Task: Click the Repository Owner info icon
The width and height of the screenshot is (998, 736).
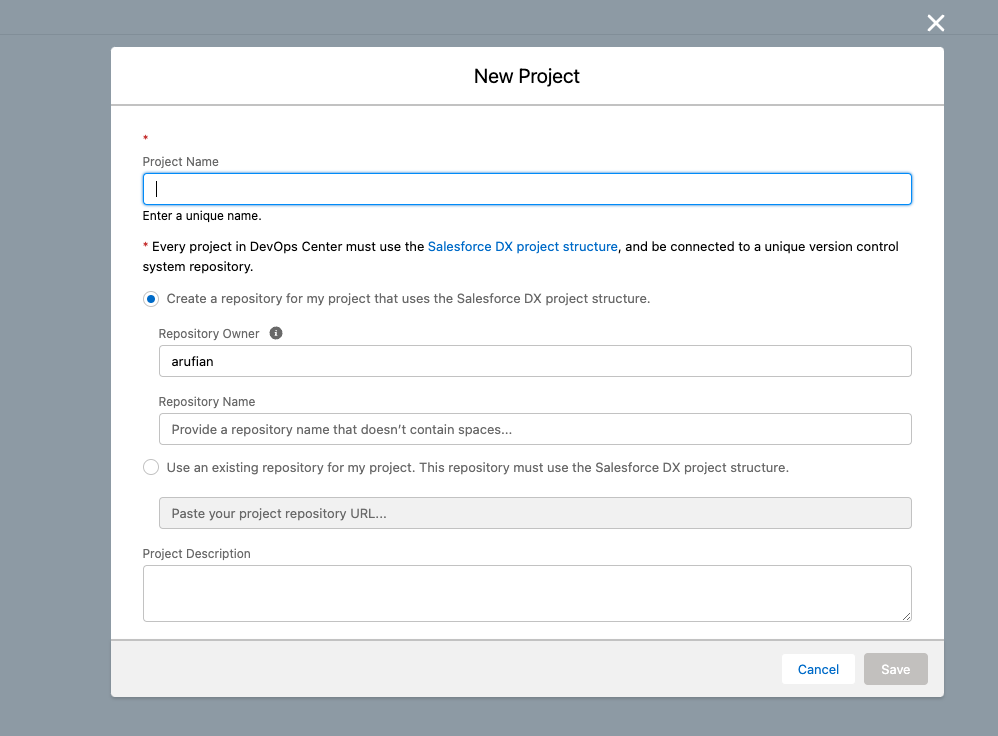Action: (276, 333)
